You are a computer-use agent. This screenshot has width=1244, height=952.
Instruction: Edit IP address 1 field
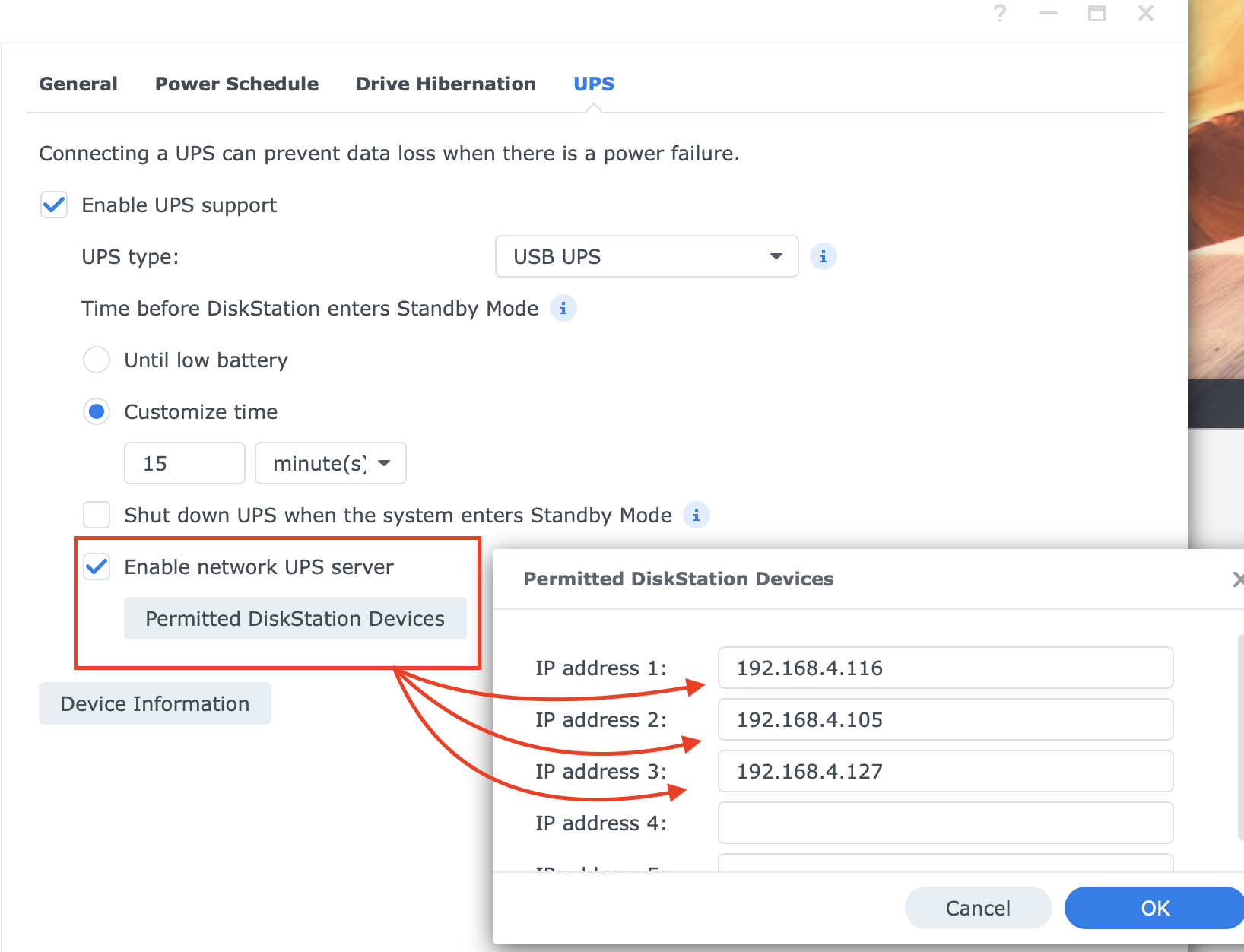(945, 668)
